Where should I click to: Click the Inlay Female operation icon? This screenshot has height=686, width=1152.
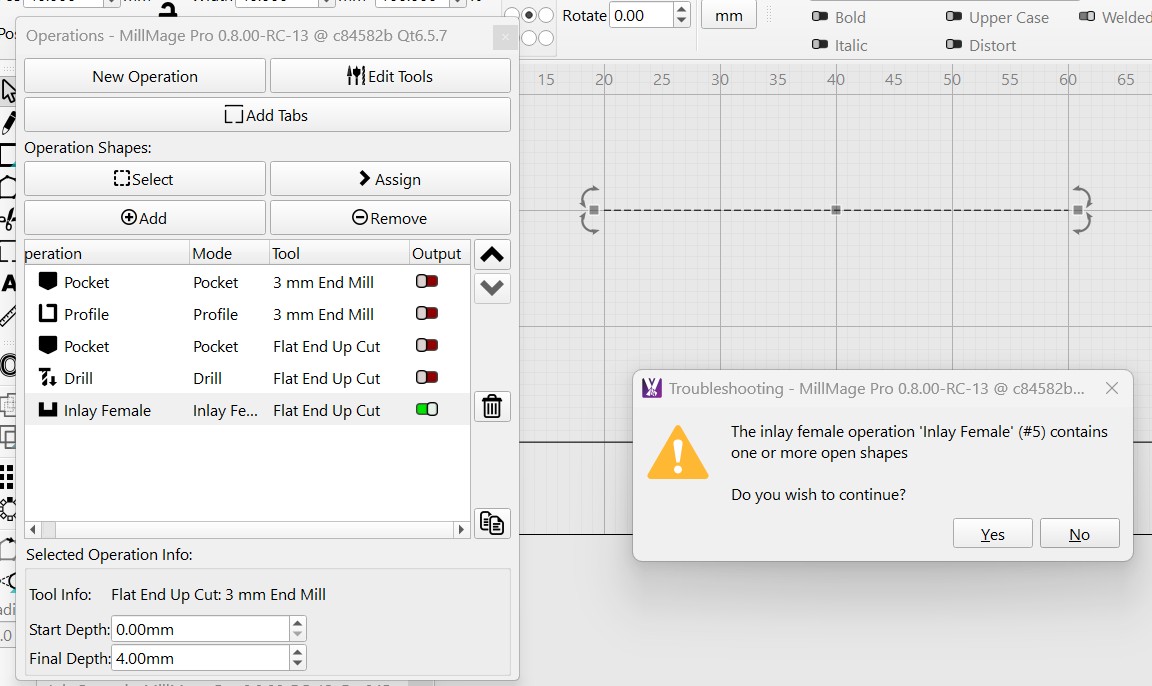click(x=48, y=410)
